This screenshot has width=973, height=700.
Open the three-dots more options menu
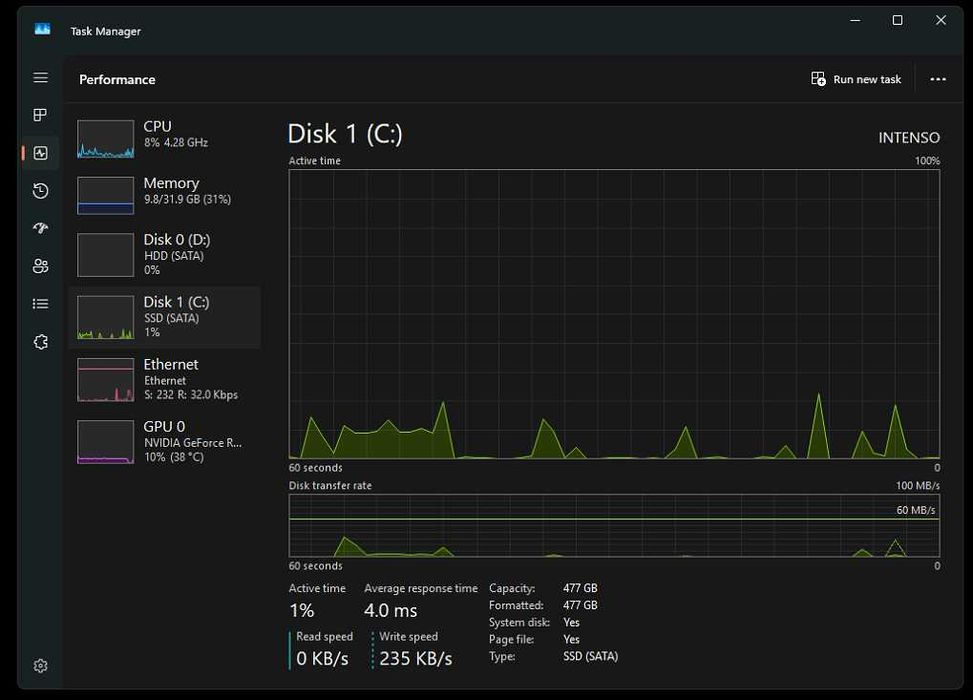(x=938, y=79)
